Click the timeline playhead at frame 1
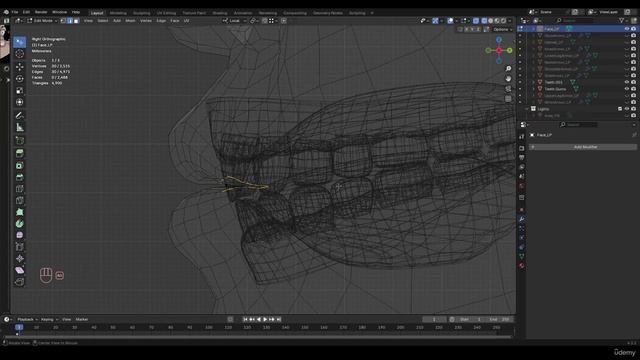Viewport: 640px width, 360px height. [19, 327]
